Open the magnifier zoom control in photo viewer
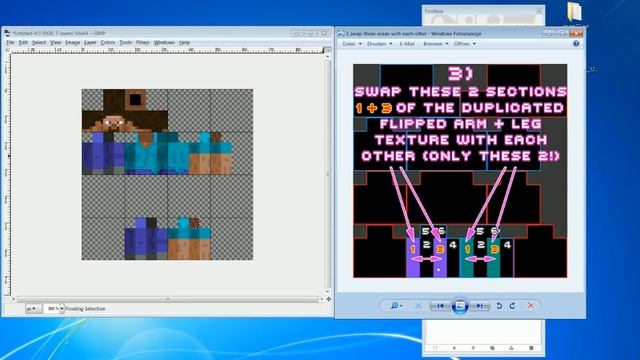The height and width of the screenshot is (360, 640). point(396,306)
